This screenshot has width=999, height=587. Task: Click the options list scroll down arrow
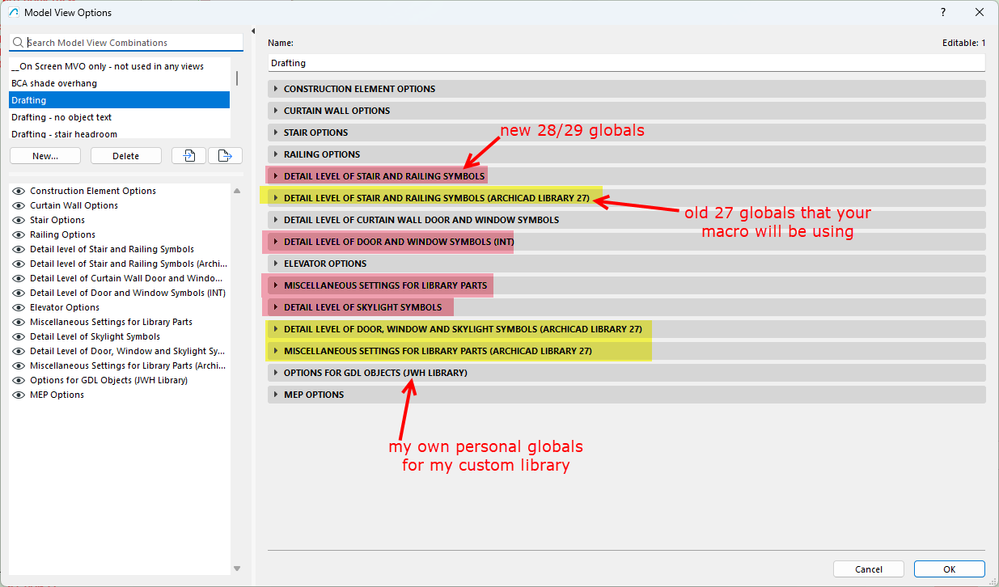coord(237,569)
